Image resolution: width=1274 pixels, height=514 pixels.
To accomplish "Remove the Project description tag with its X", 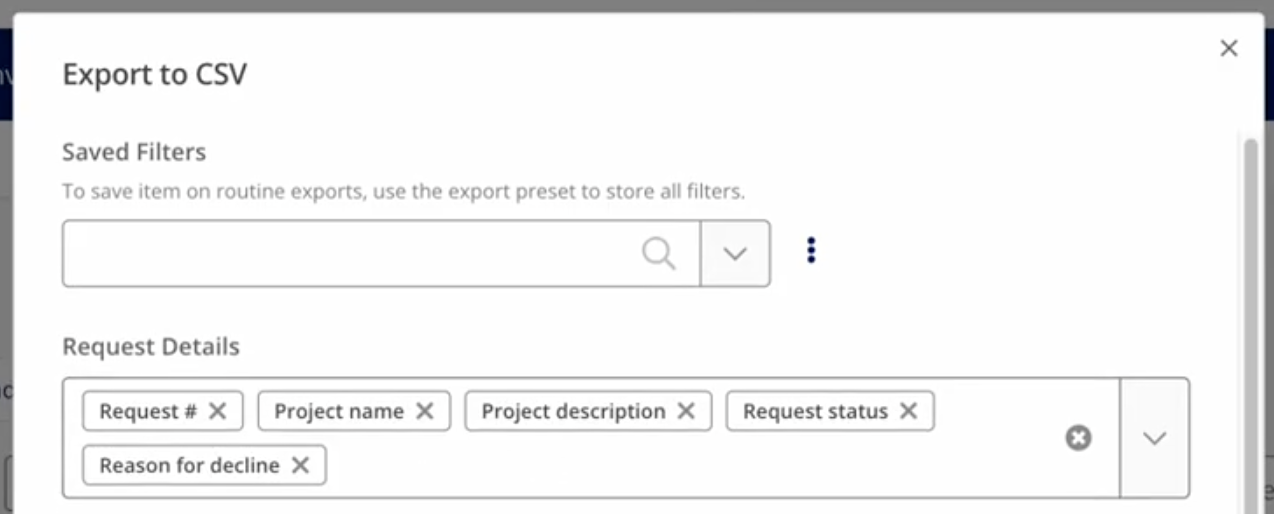I will coord(686,411).
